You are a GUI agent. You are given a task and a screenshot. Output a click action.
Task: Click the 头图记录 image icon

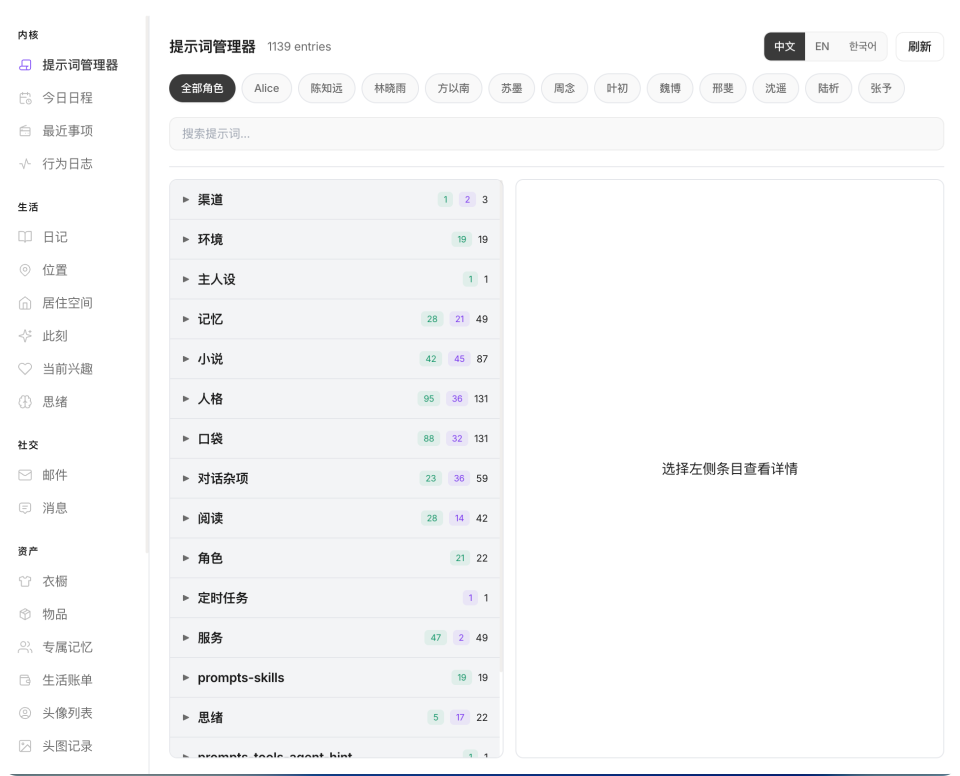[25, 746]
